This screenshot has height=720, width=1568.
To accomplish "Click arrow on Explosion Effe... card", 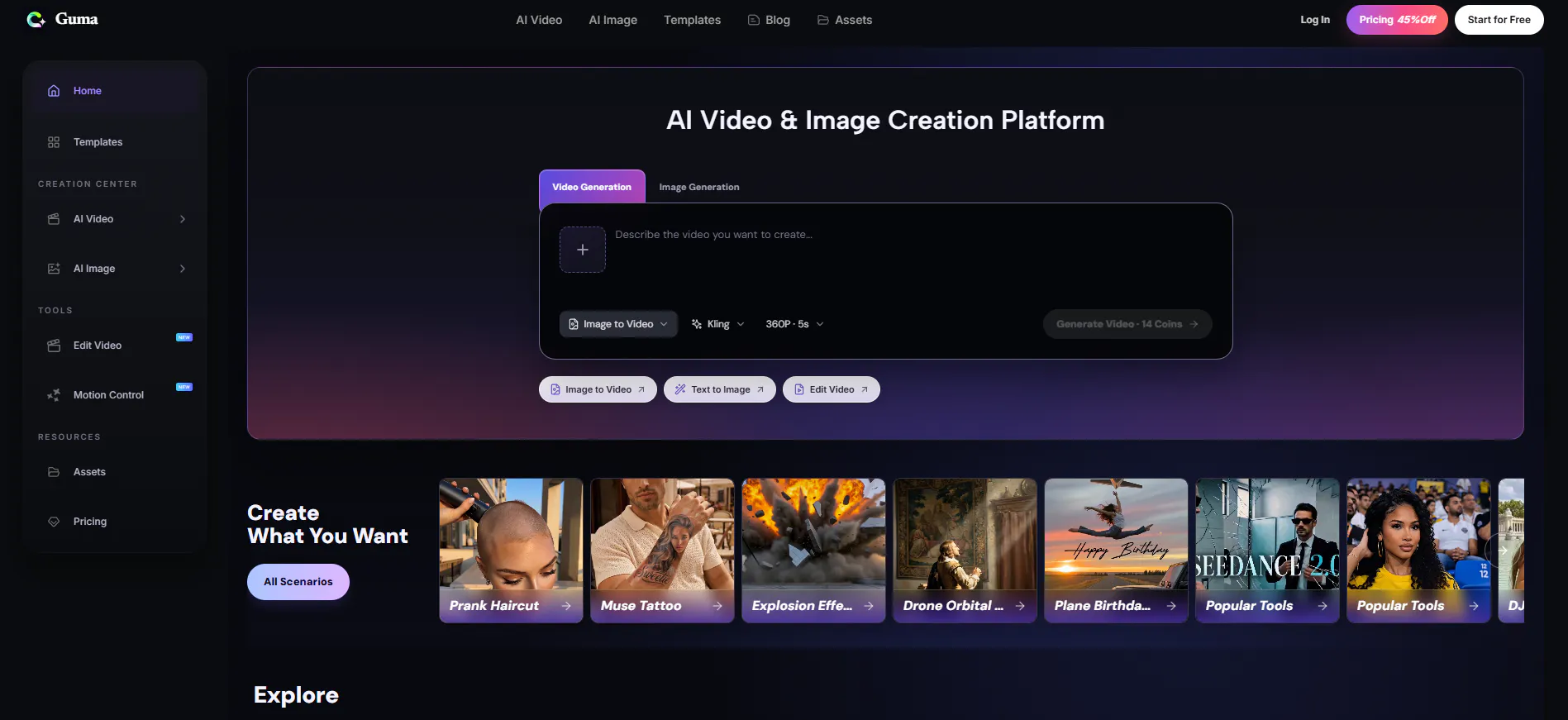I will [869, 606].
